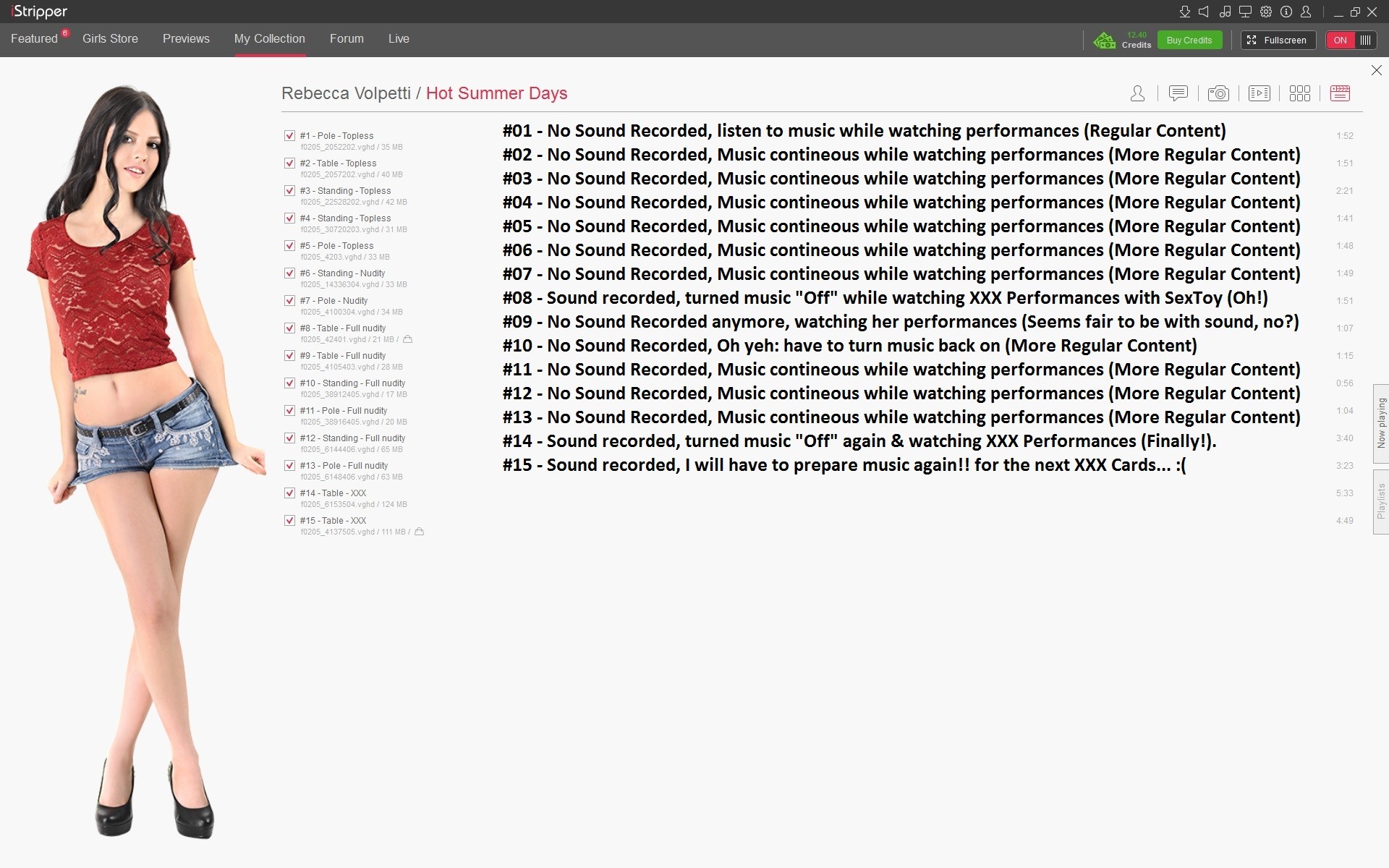Uncheck clip #1 Pole - Topless
The image size is (1389, 868).
click(289, 135)
